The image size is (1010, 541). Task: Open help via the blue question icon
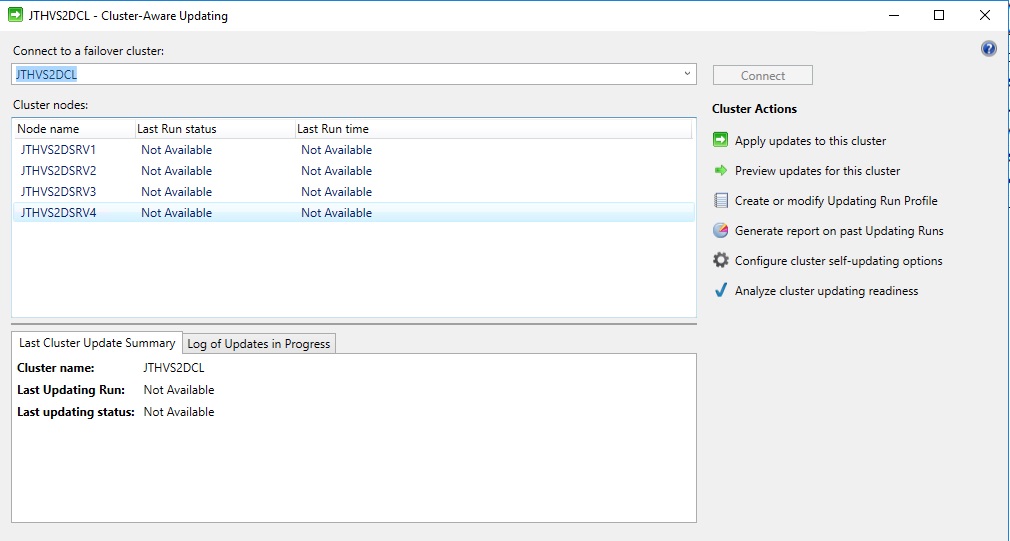[989, 48]
